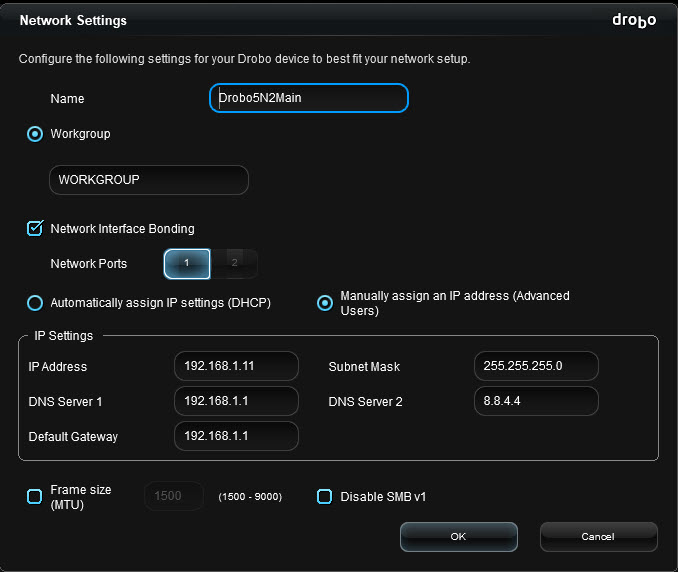
Task: Select the Workgroup radio button
Action: pyautogui.click(x=35, y=134)
